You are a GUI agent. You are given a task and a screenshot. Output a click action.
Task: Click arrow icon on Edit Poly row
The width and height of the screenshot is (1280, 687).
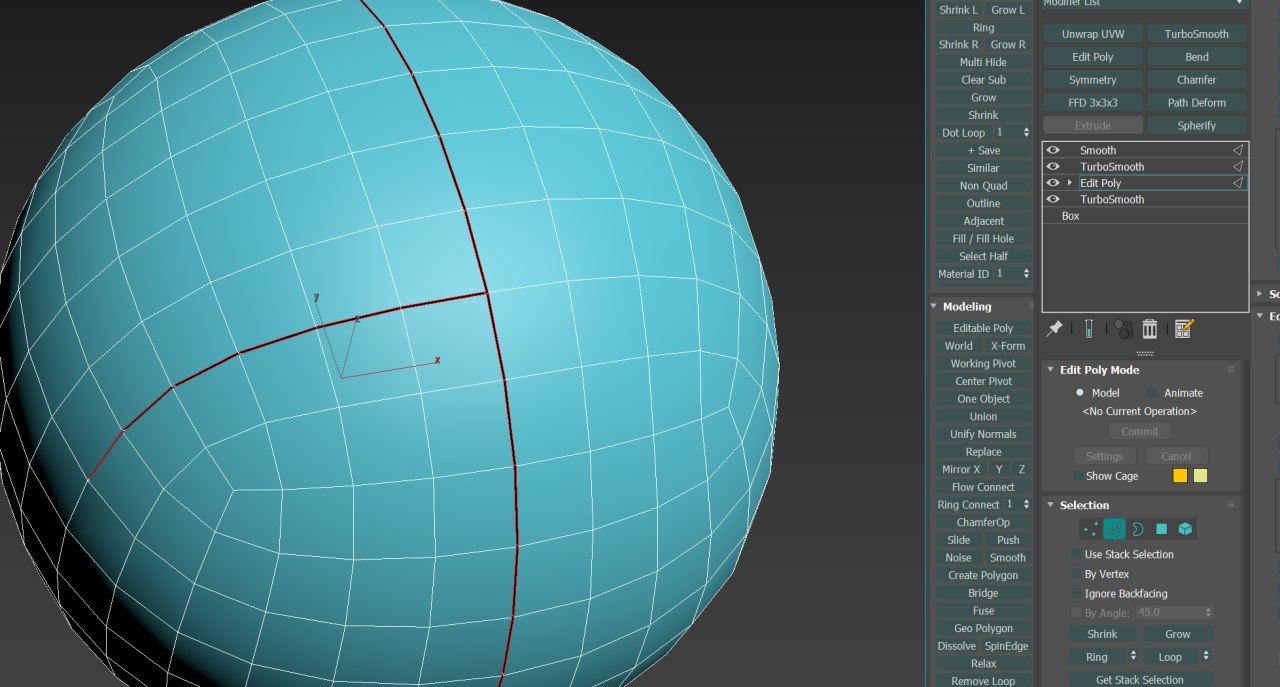(1237, 182)
